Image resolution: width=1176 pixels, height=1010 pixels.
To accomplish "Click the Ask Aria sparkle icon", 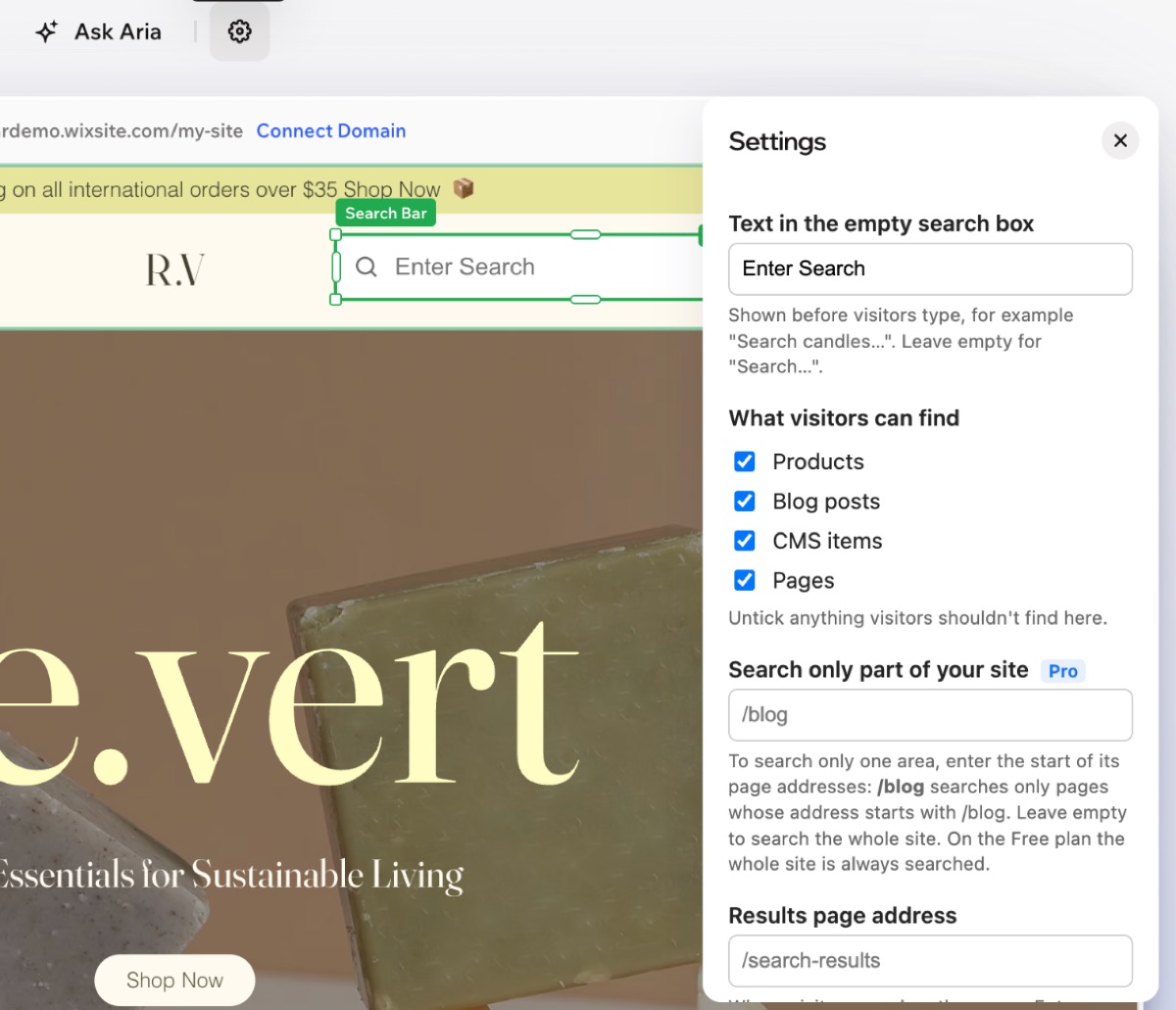I will pos(46,32).
